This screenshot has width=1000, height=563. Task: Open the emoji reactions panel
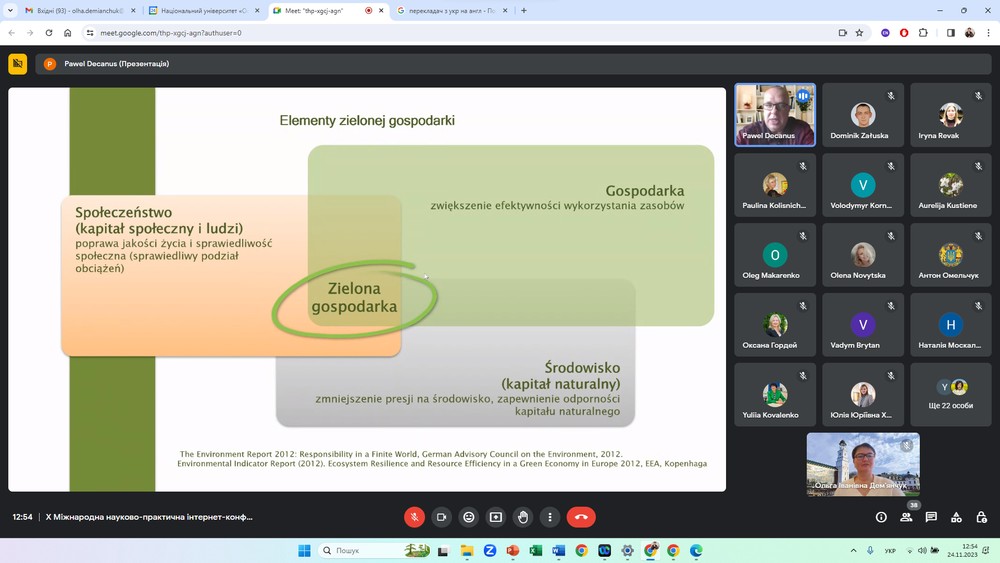[x=468, y=517]
